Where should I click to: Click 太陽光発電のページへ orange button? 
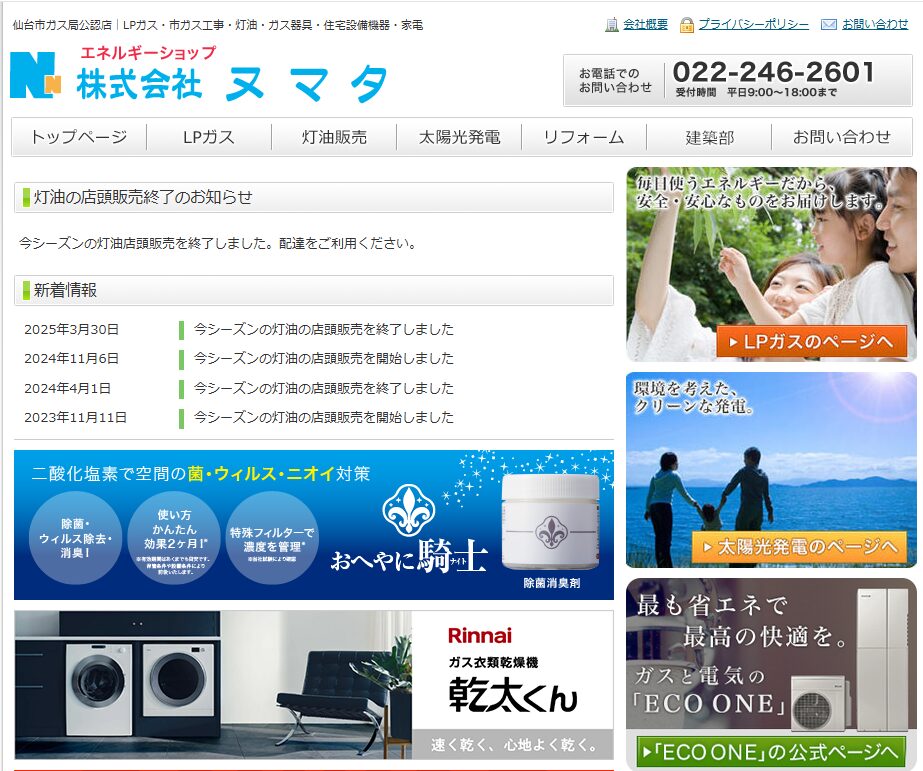798,547
